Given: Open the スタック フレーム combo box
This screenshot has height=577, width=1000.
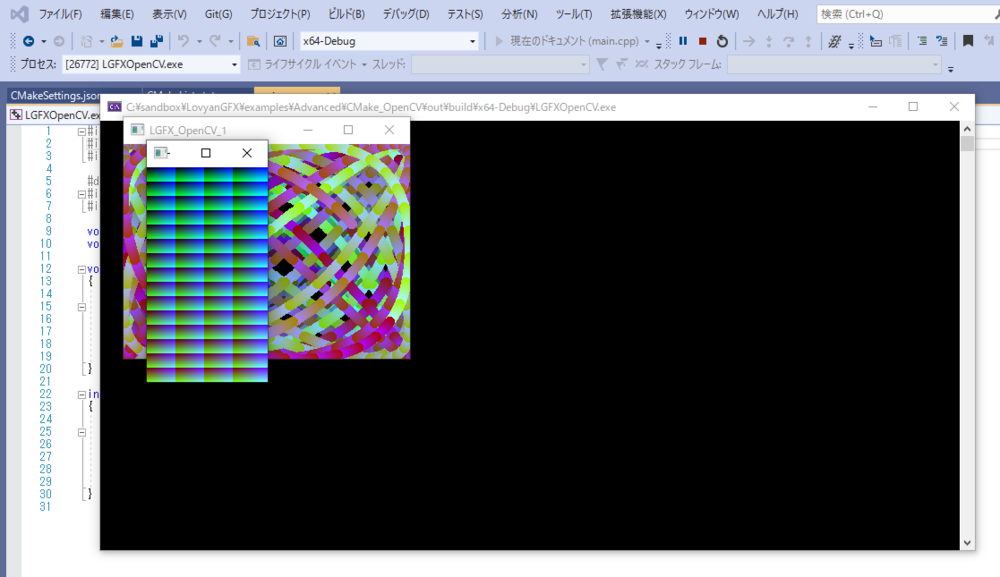Looking at the screenshot, I should pos(834,64).
